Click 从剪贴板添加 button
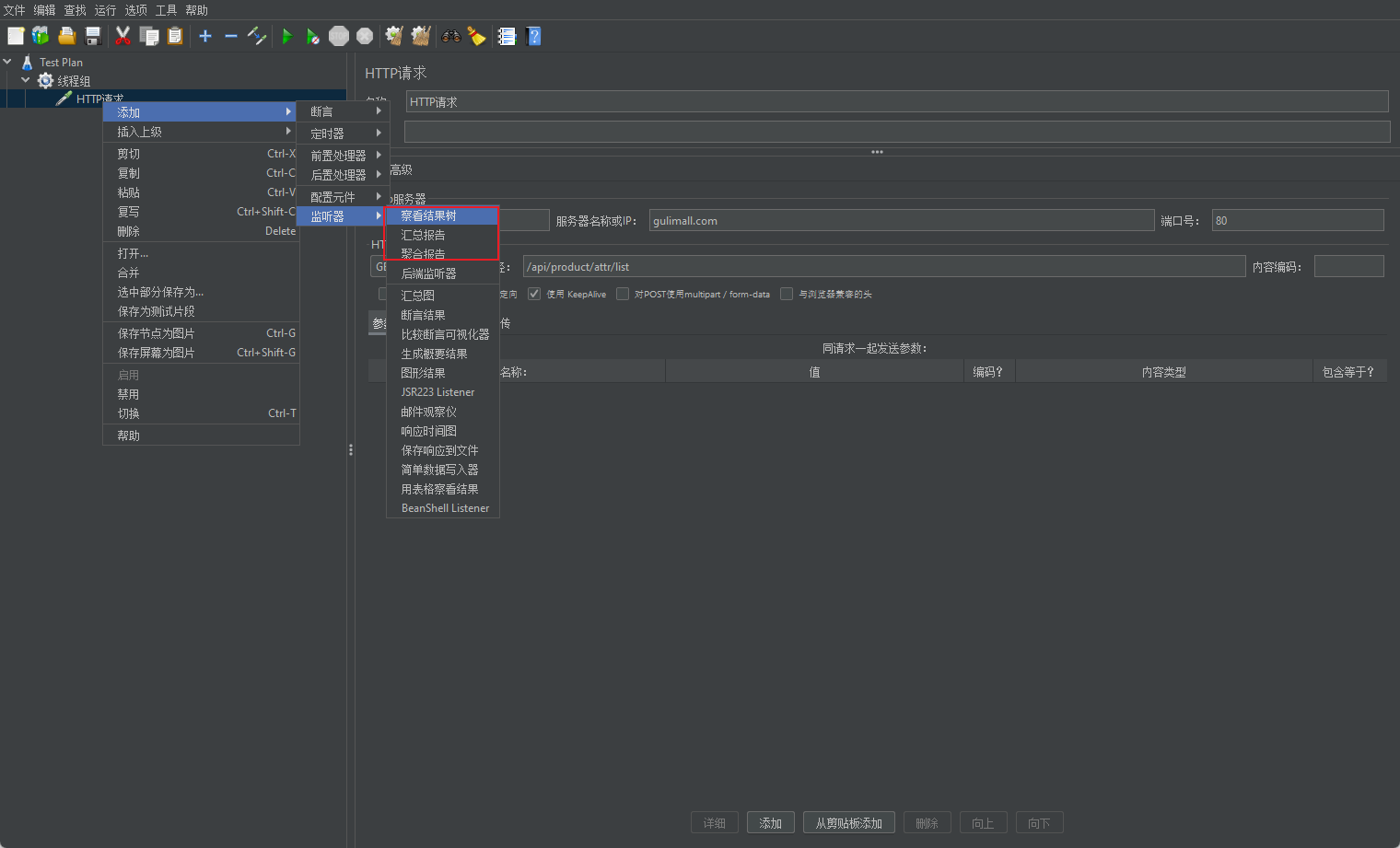Image resolution: width=1400 pixels, height=848 pixels. pos(849,823)
